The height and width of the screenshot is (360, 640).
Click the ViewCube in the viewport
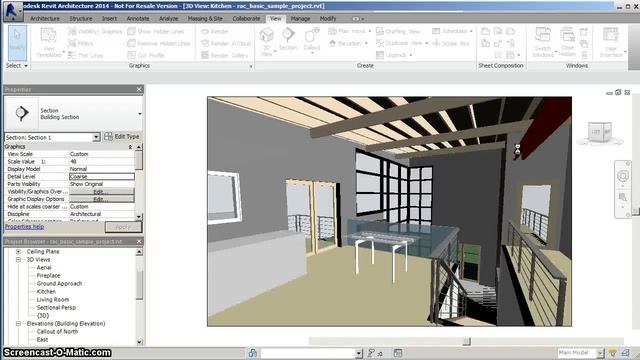tap(600, 133)
